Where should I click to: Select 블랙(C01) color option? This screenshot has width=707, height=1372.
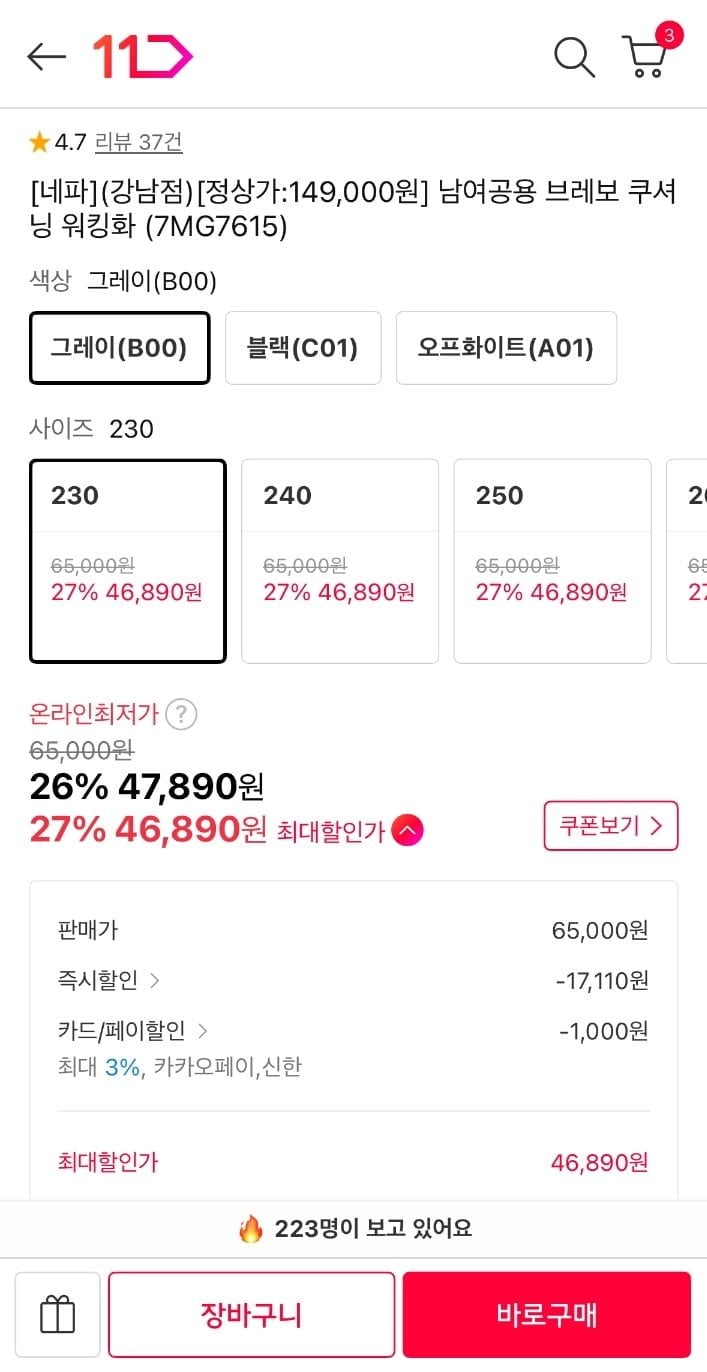(x=303, y=348)
